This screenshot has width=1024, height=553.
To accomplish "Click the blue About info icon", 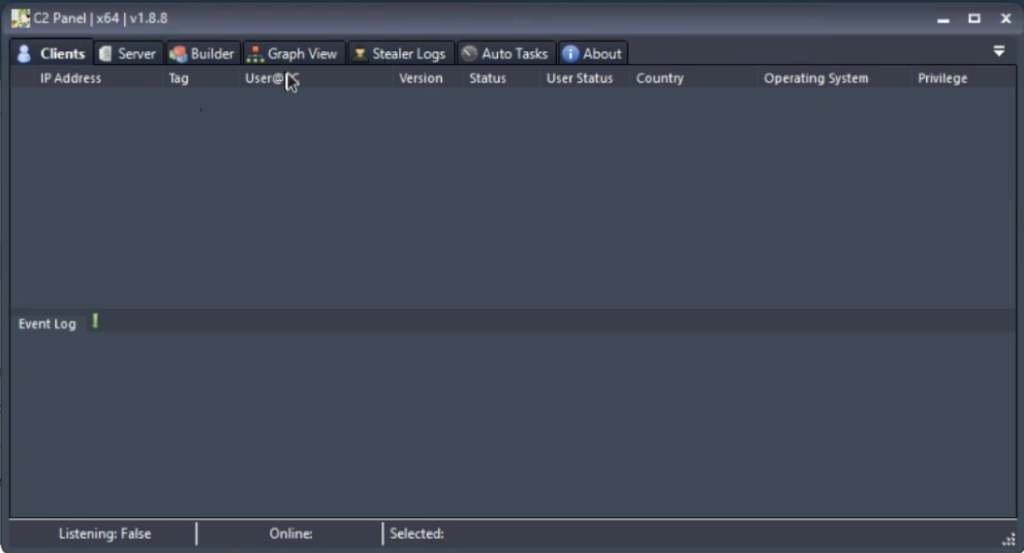I will 570,54.
